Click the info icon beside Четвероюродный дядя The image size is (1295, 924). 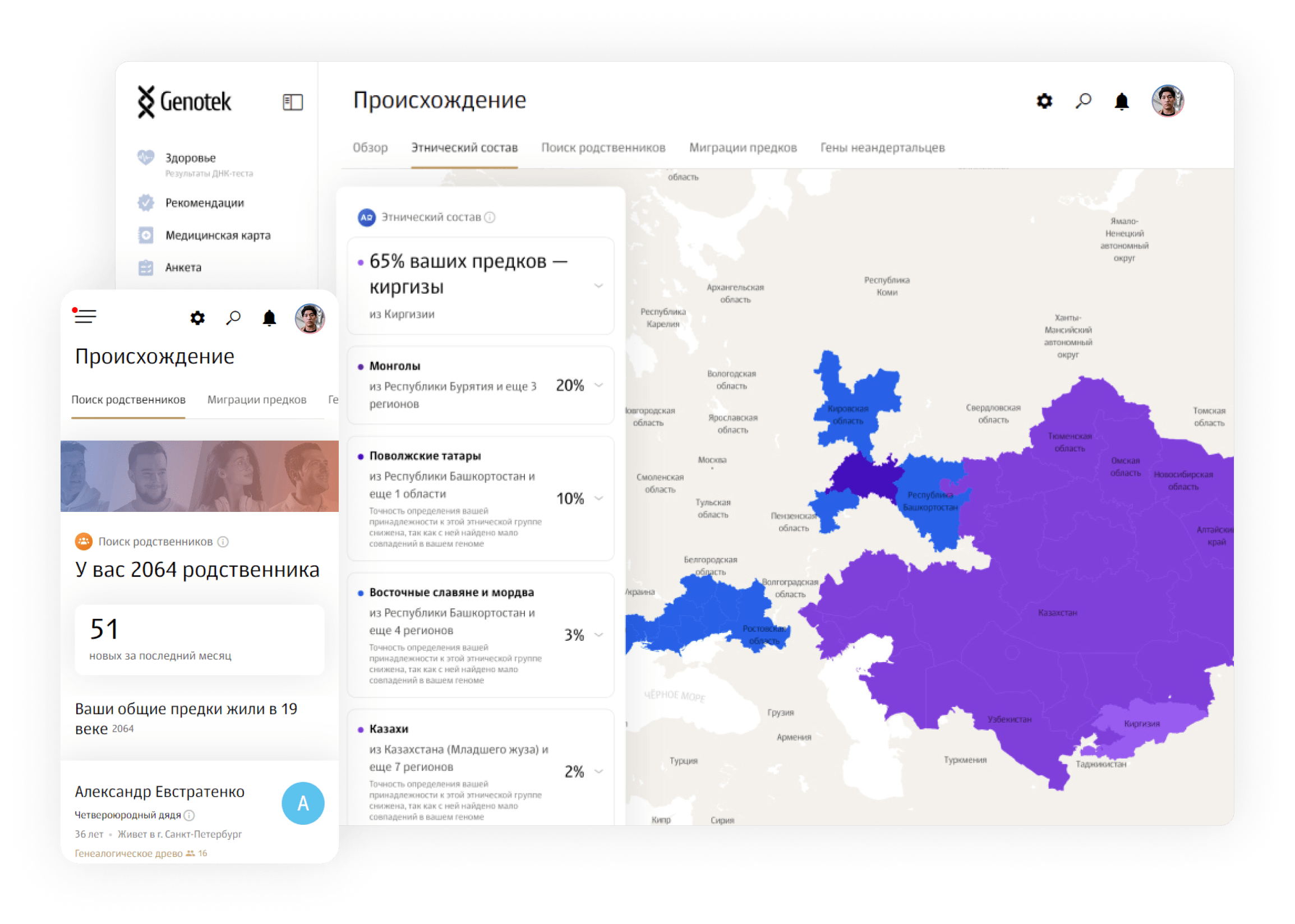point(190,815)
